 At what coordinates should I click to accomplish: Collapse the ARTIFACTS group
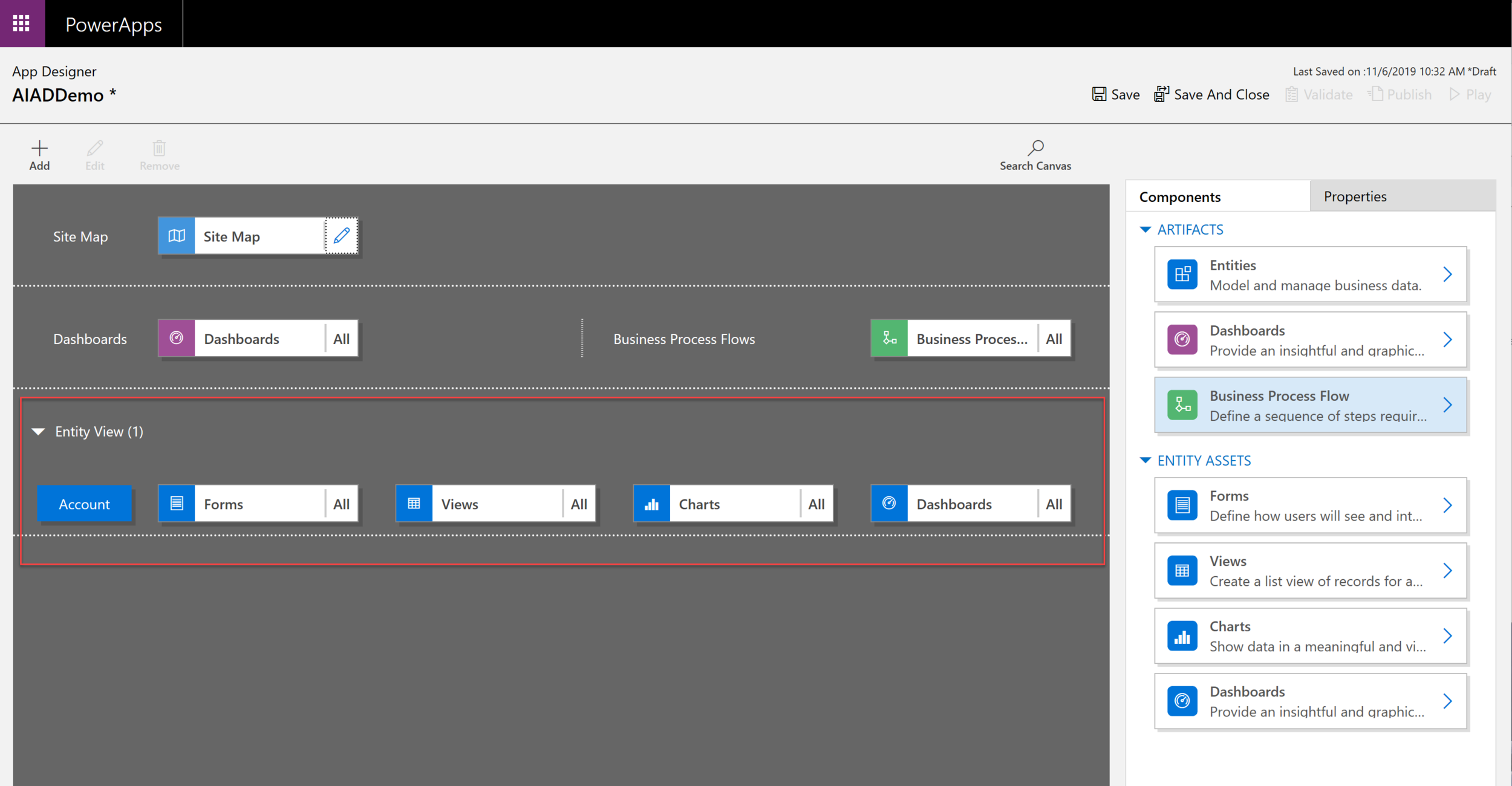click(x=1145, y=230)
